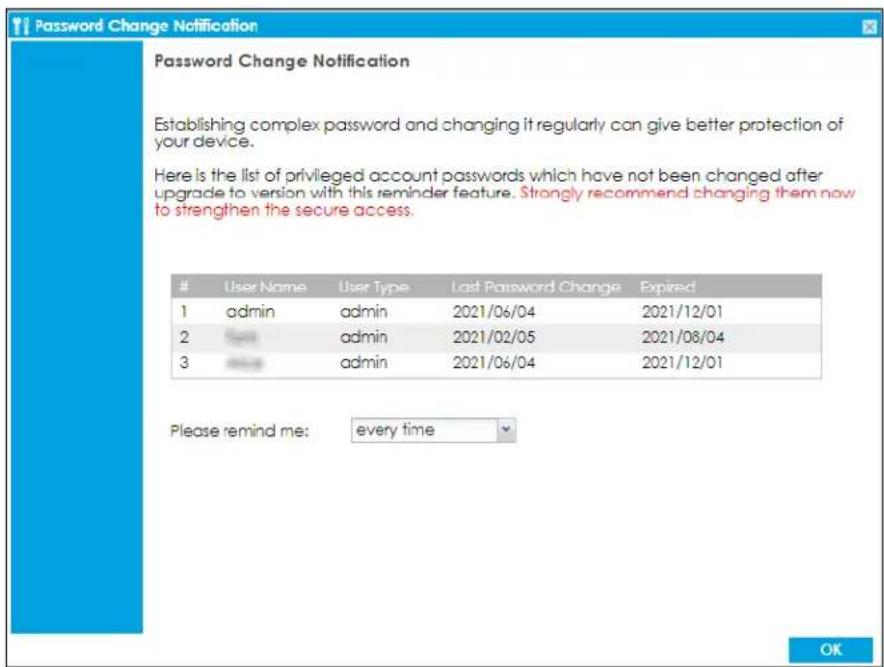This screenshot has width=884, height=667.
Task: Click row number 1 in the table
Action: [x=184, y=311]
